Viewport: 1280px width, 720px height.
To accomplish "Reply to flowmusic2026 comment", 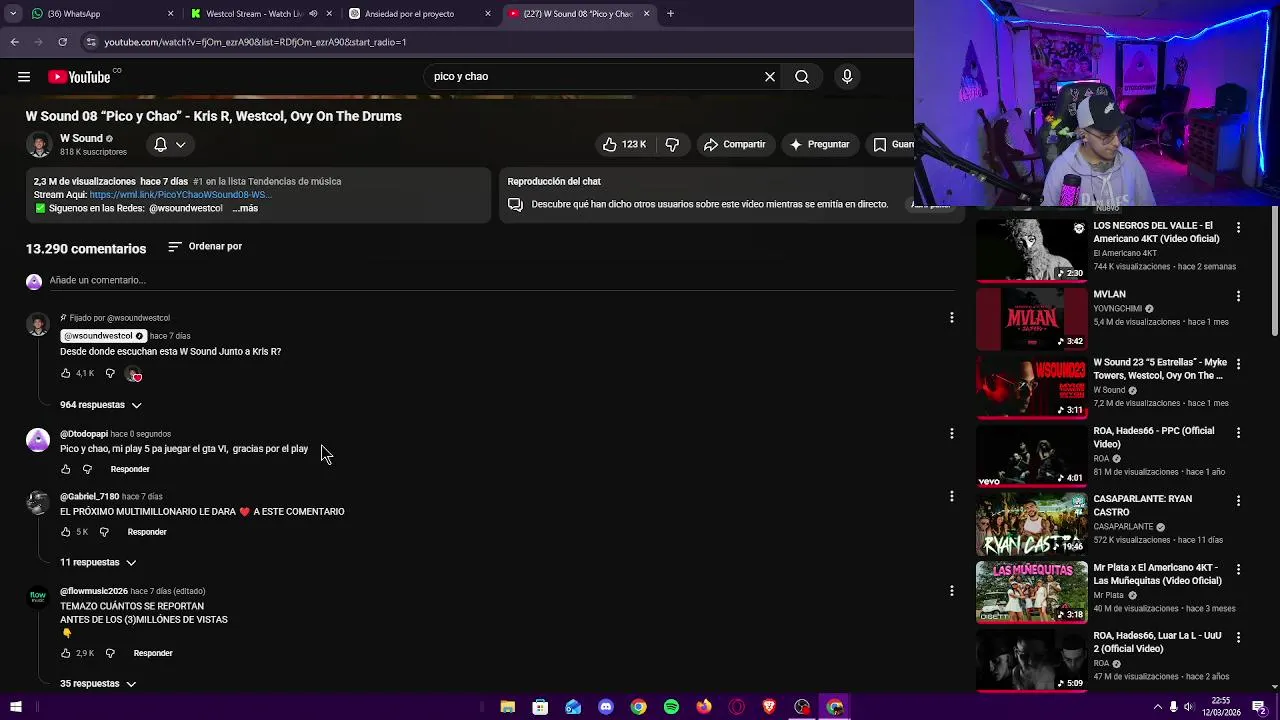I will (x=153, y=653).
